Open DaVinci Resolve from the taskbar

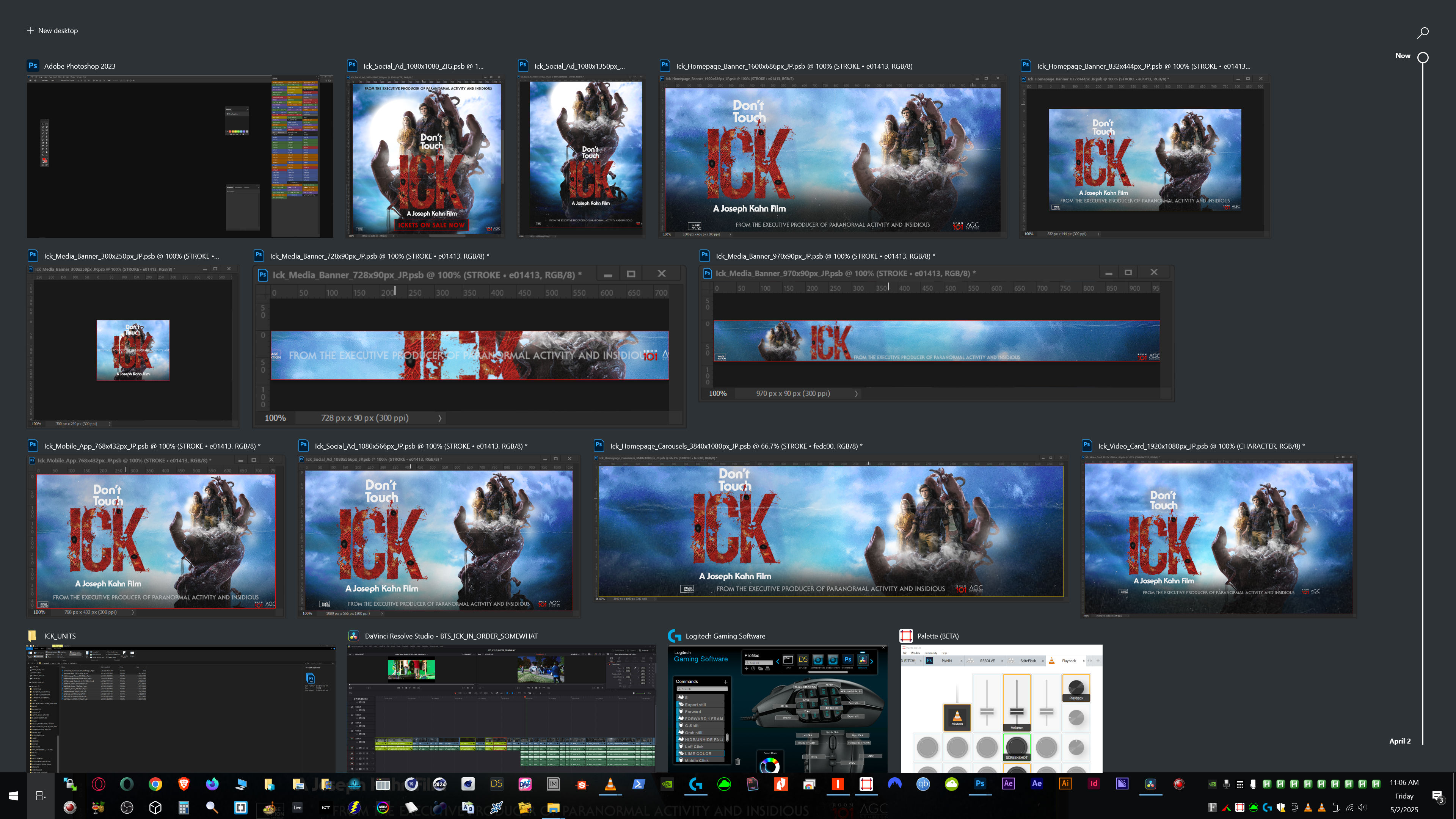pyautogui.click(x=1150, y=783)
